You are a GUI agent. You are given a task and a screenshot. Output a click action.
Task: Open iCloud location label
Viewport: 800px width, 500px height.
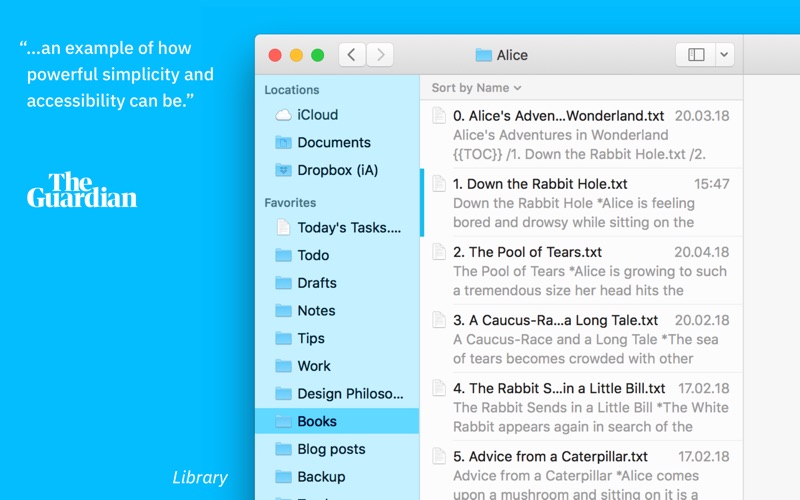[317, 115]
